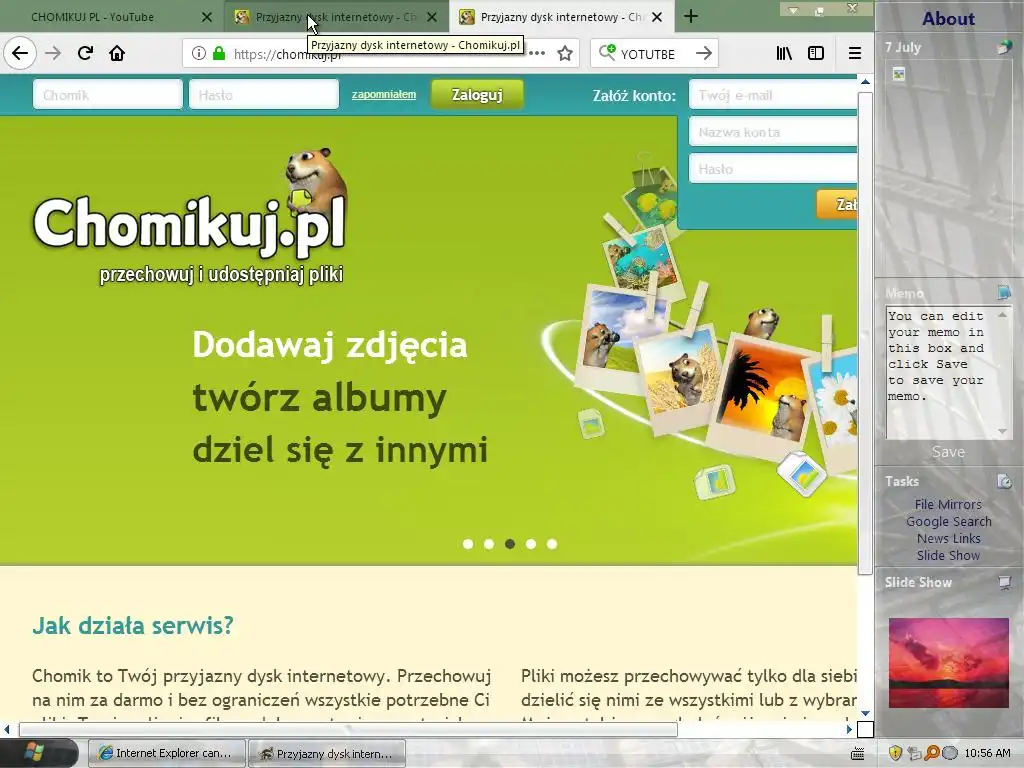
Task: Switch to Internet Explorer taskbar item
Action: click(167, 753)
